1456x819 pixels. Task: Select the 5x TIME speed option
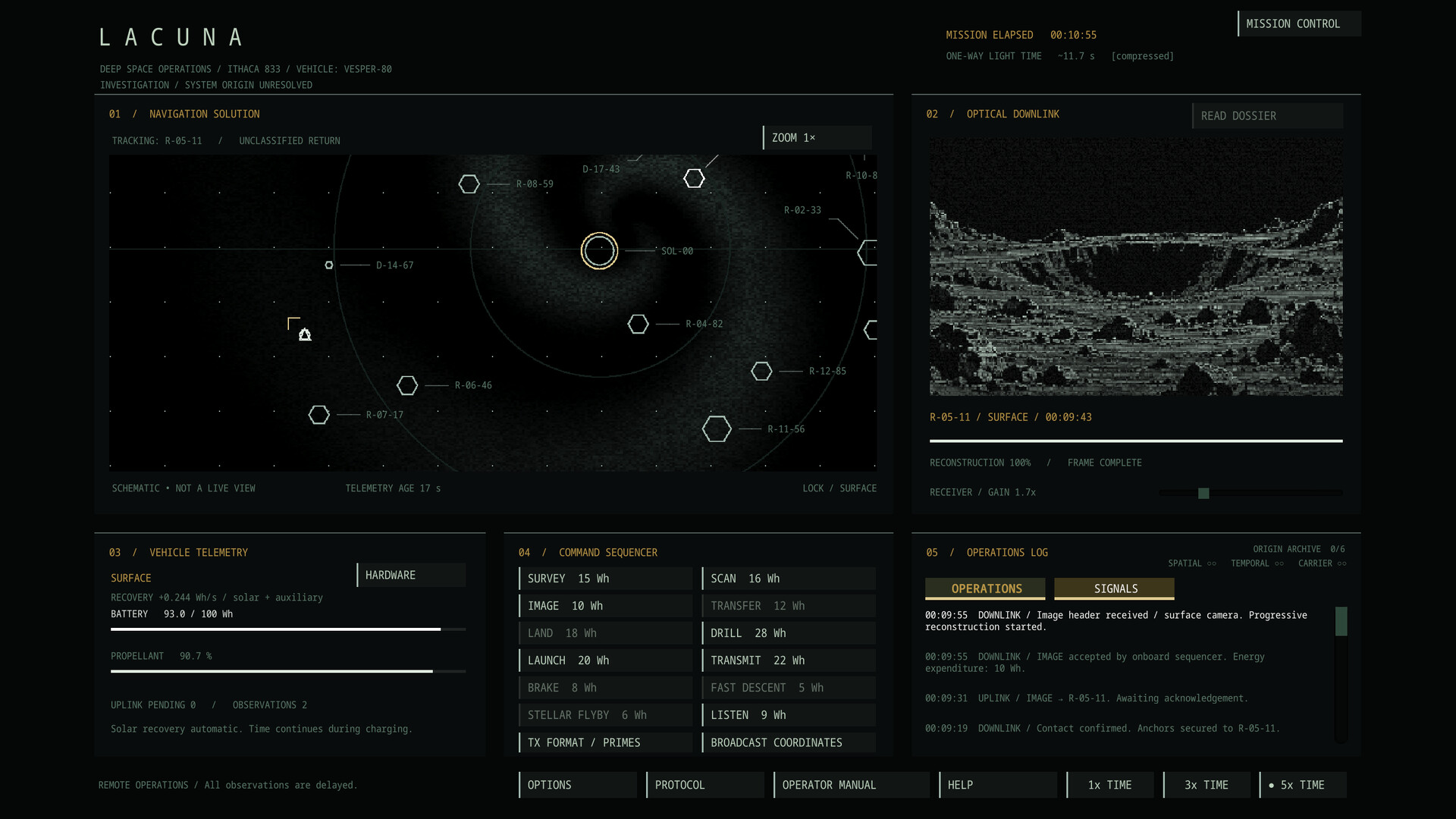(x=1304, y=785)
